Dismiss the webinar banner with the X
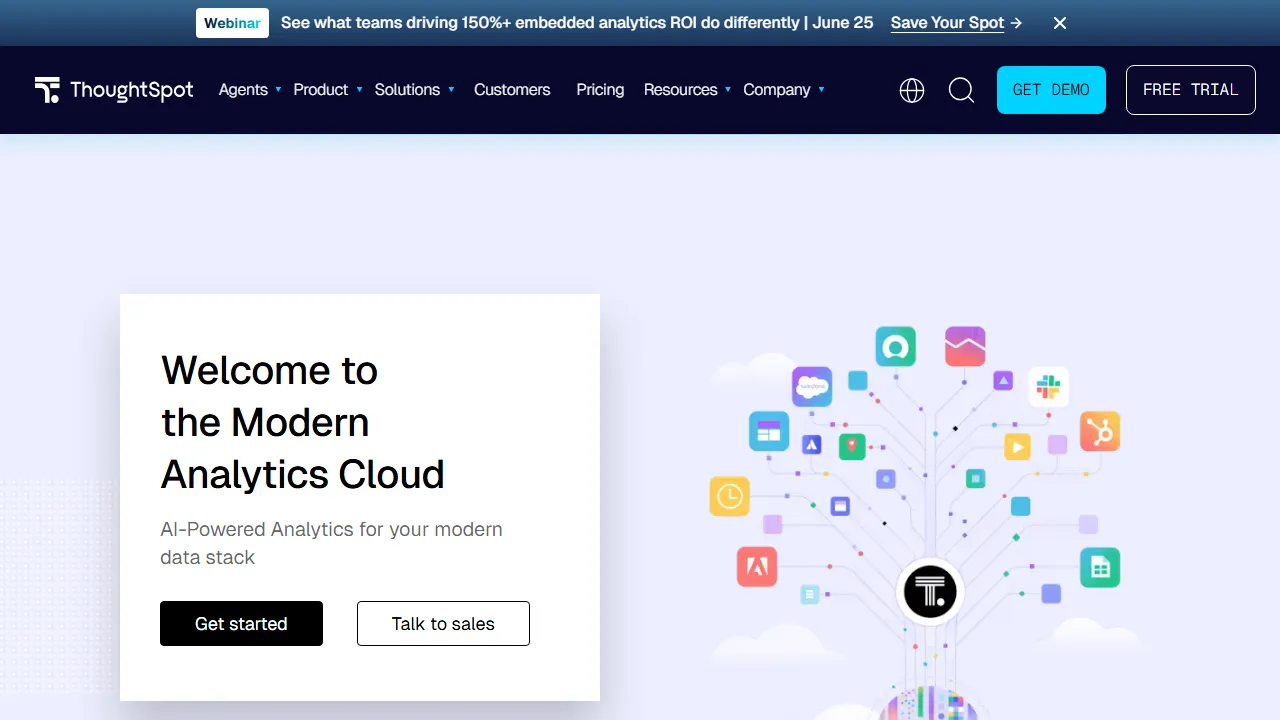The image size is (1280, 720). 1060,23
